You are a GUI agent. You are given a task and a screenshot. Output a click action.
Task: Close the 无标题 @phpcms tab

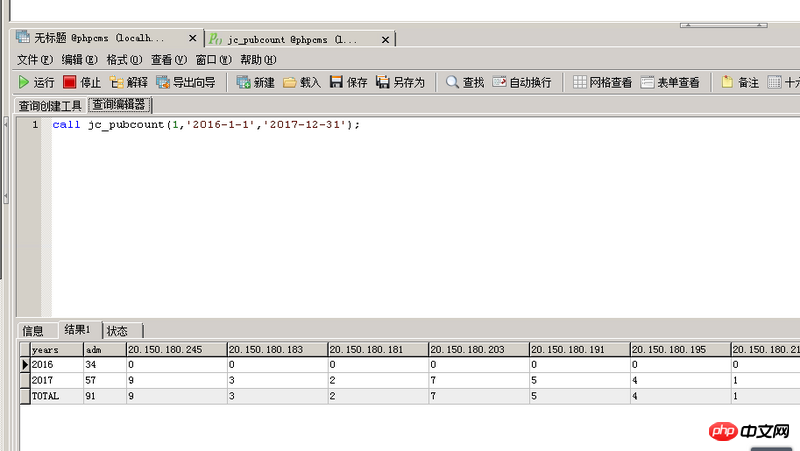pos(192,38)
